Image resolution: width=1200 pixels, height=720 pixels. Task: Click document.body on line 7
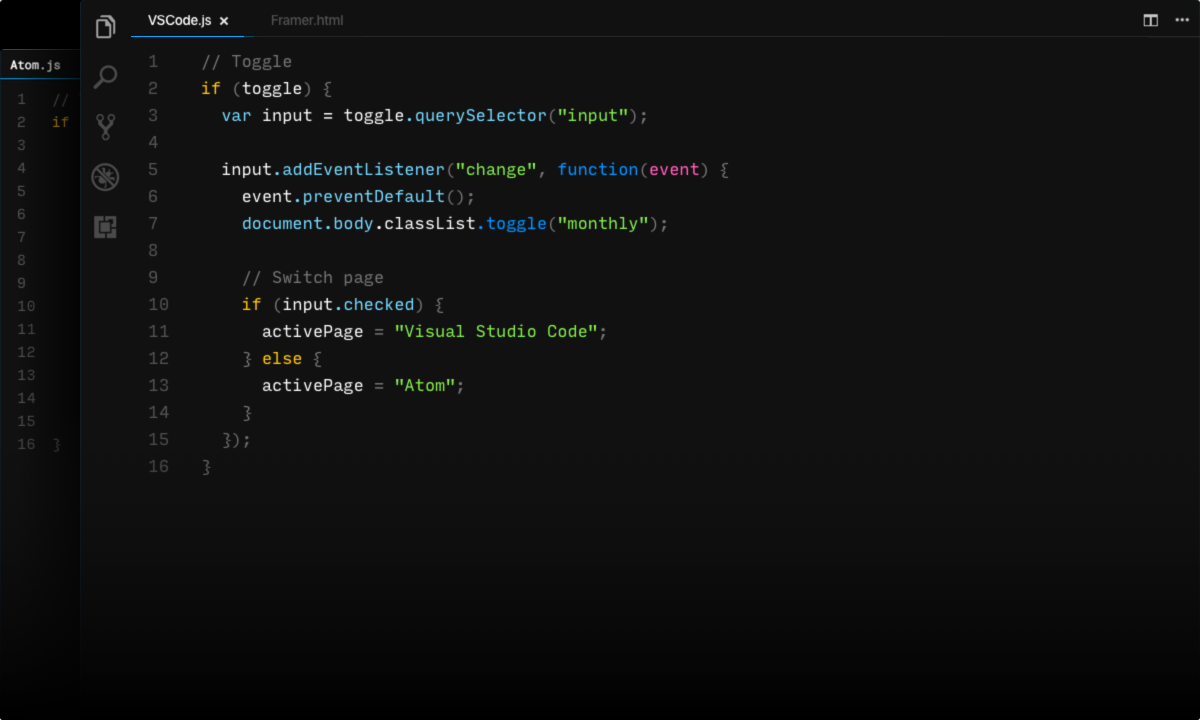coord(307,224)
